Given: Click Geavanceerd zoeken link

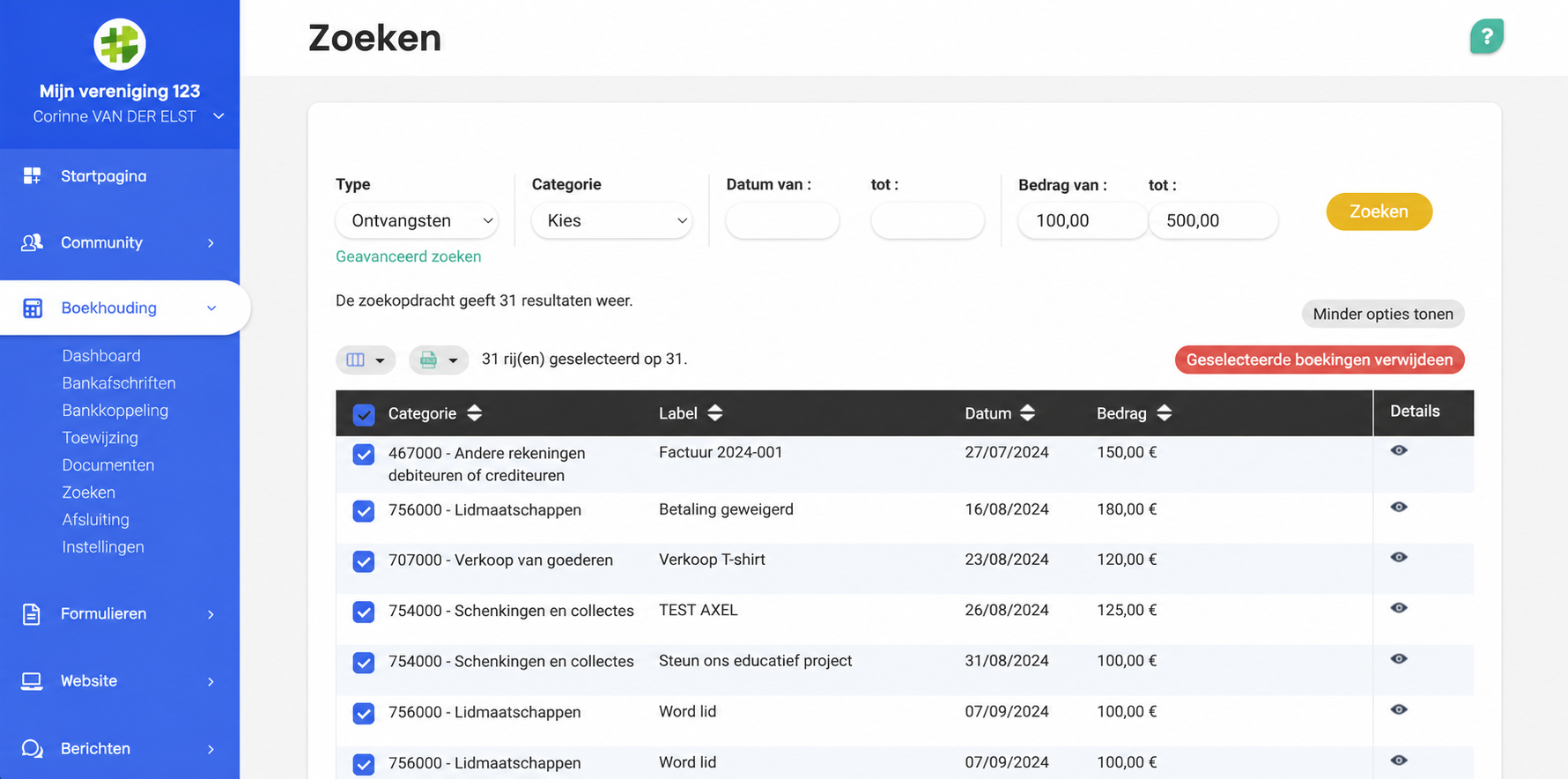Looking at the screenshot, I should coord(409,256).
